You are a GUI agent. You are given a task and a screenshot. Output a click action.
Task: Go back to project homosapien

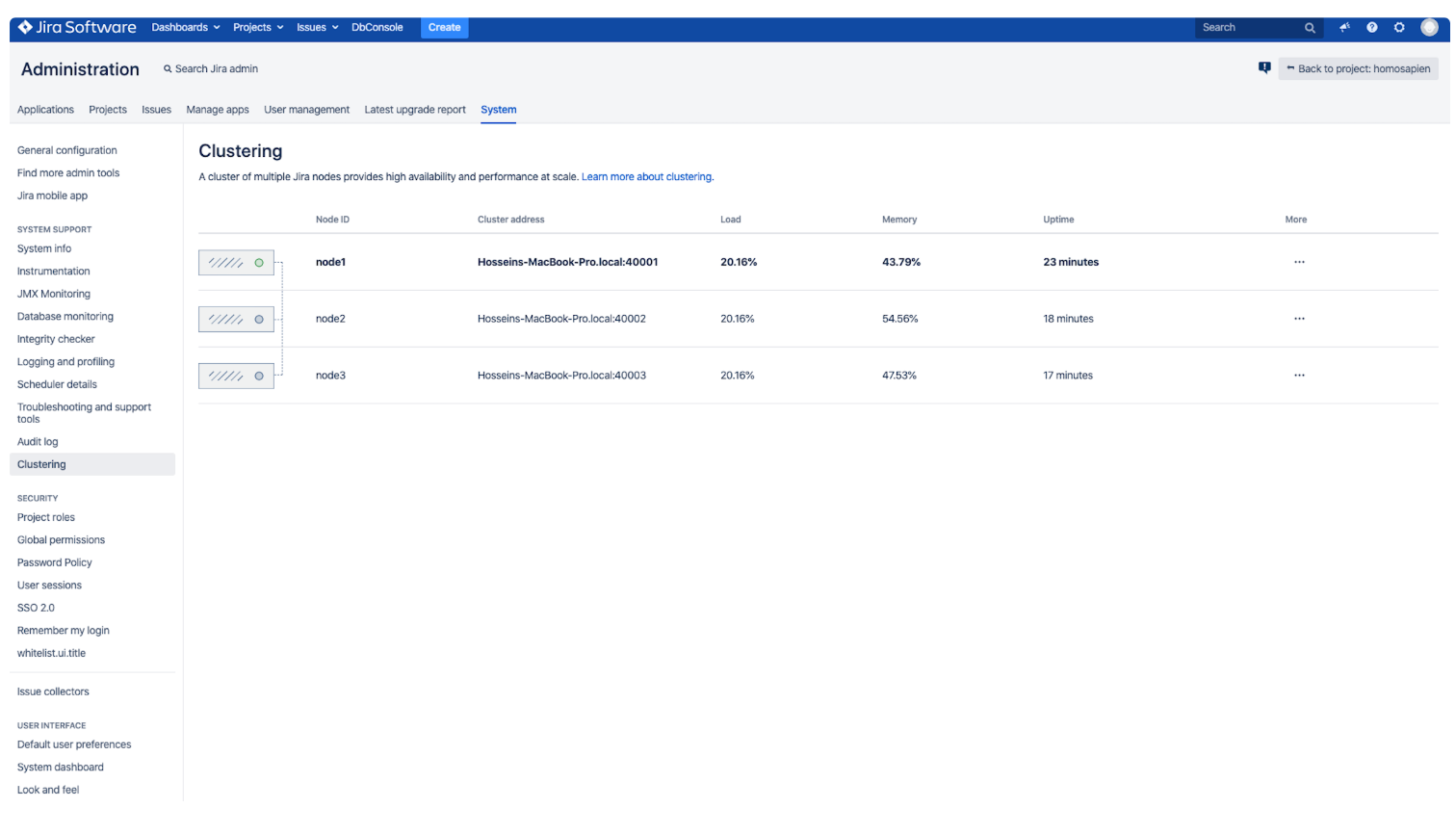point(1358,68)
